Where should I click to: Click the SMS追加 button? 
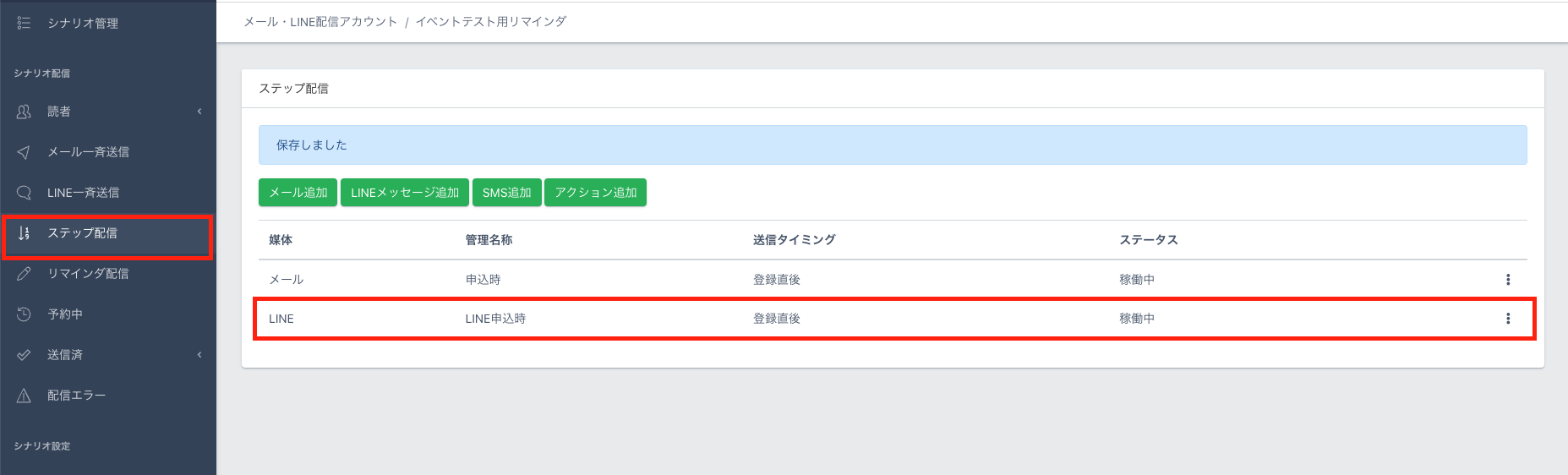tap(506, 193)
